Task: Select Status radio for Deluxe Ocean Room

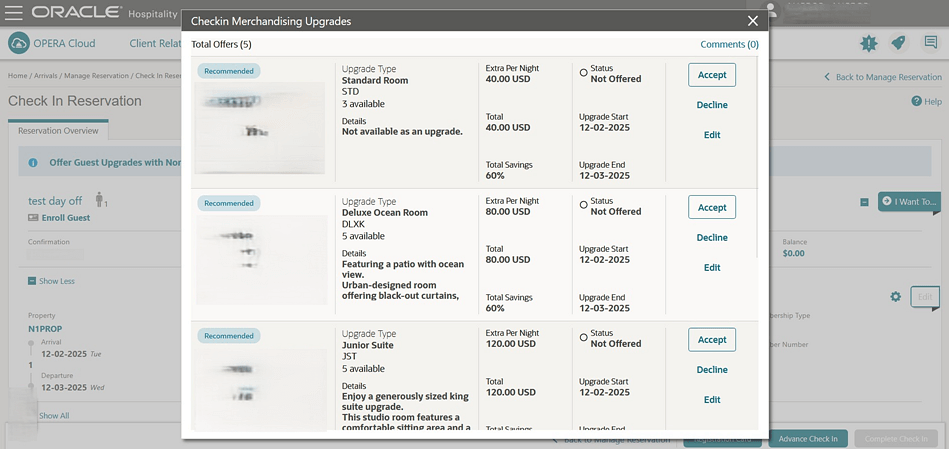Action: [583, 205]
